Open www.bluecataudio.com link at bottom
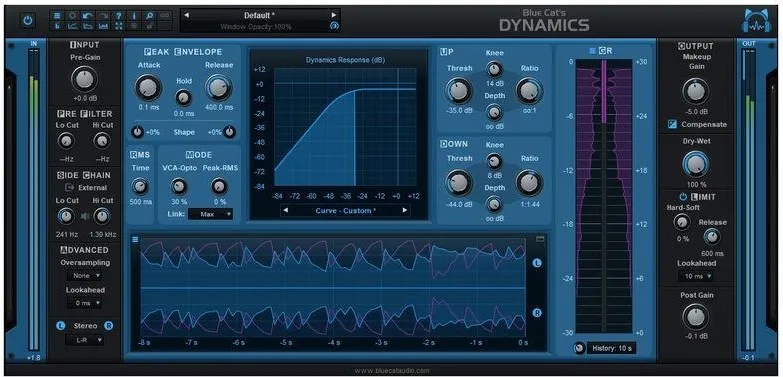The height and width of the screenshot is (377, 783). click(x=392, y=371)
